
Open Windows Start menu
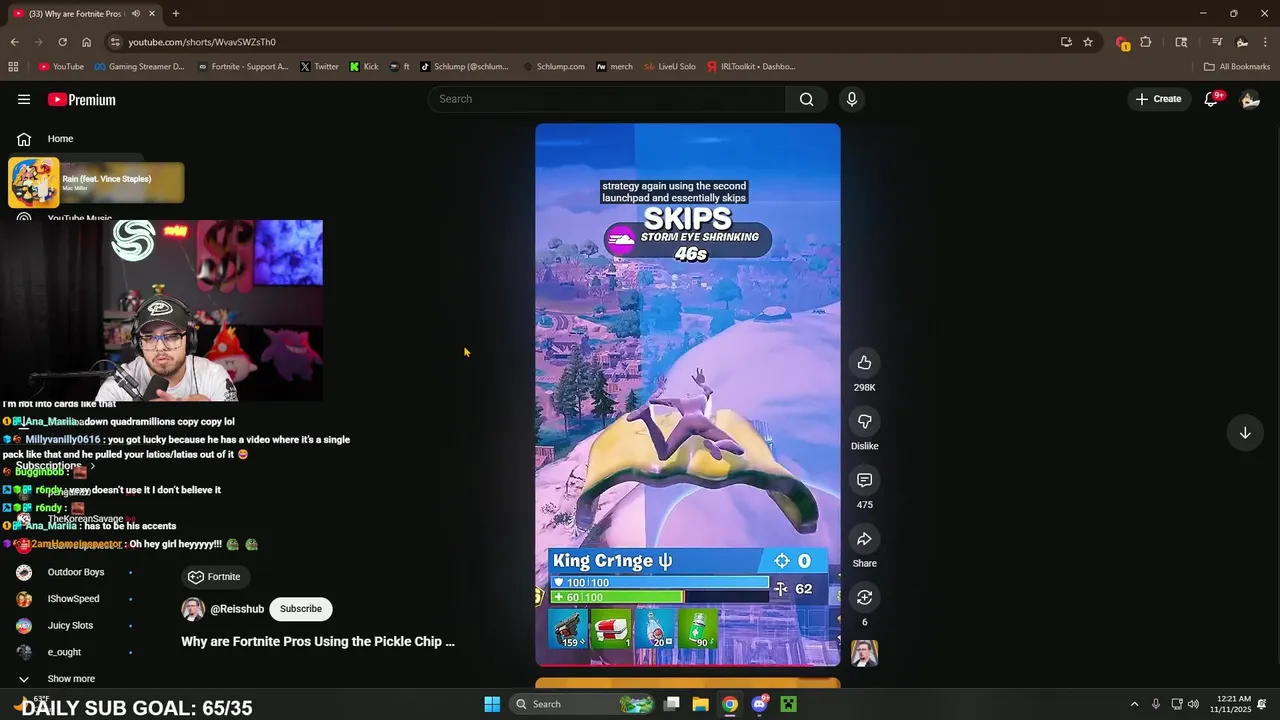[x=492, y=704]
